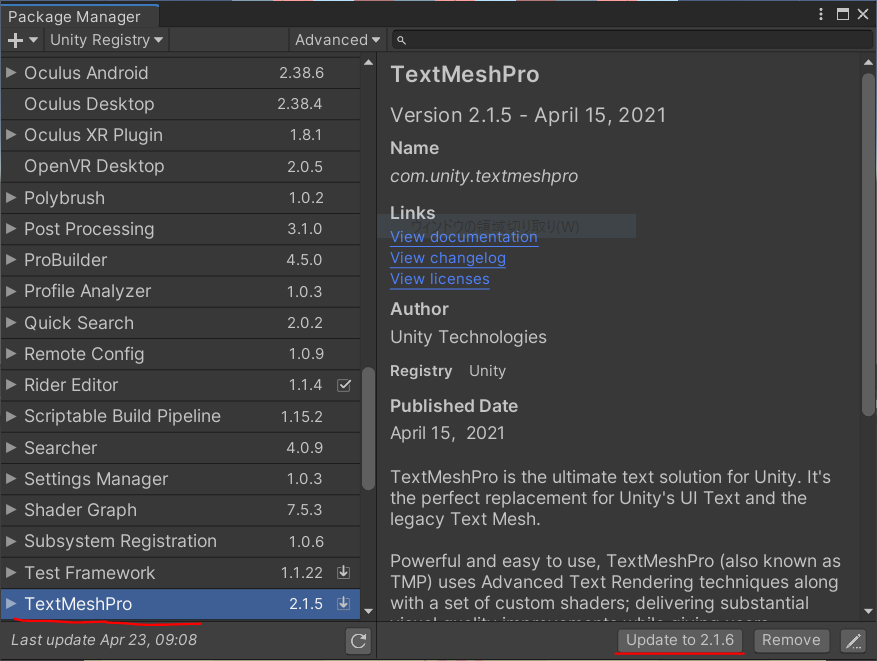The width and height of the screenshot is (877, 661).
Task: Click the Polybrush version 1.0.2 value
Action: click(x=306, y=197)
